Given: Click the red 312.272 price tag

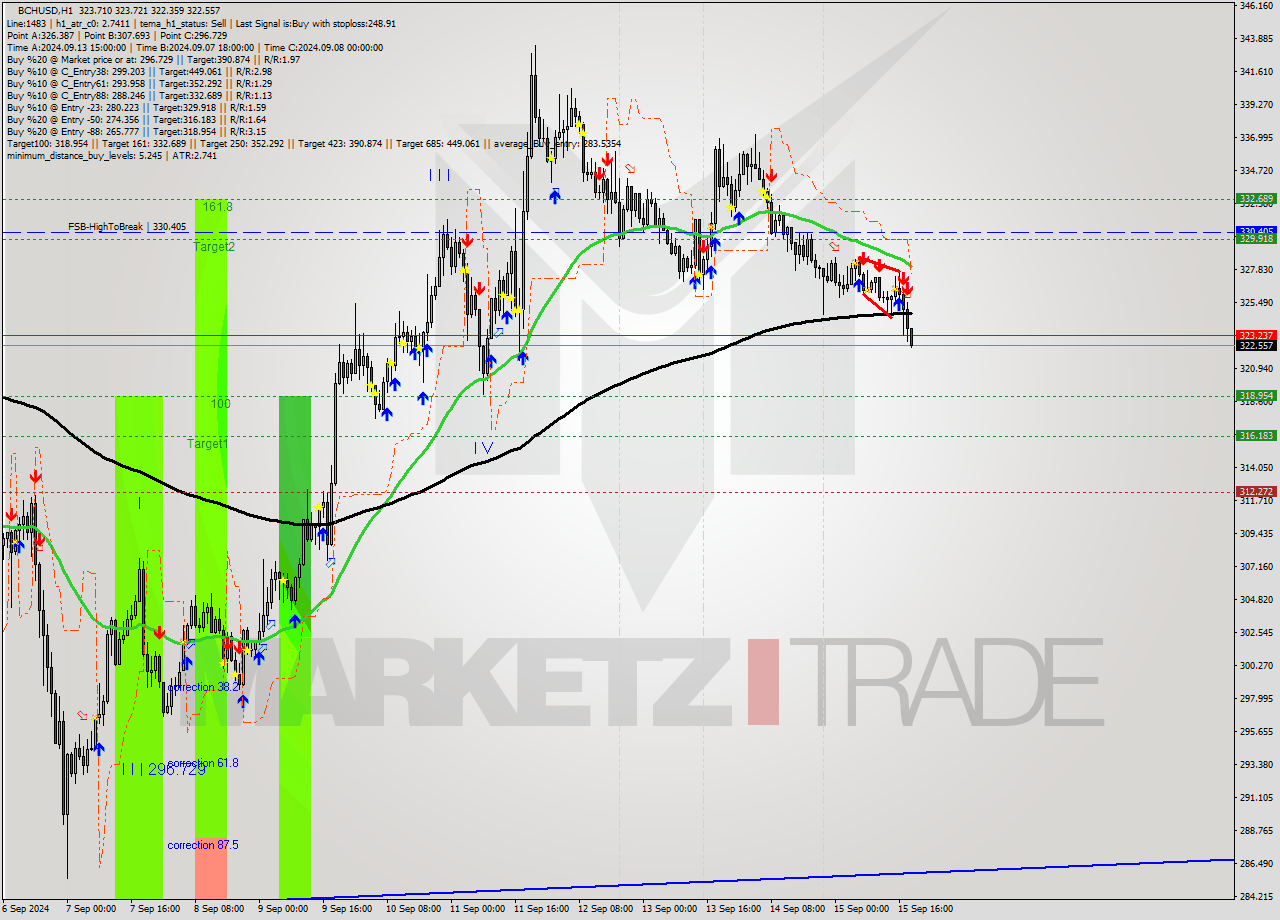Looking at the screenshot, I should click(1256, 492).
